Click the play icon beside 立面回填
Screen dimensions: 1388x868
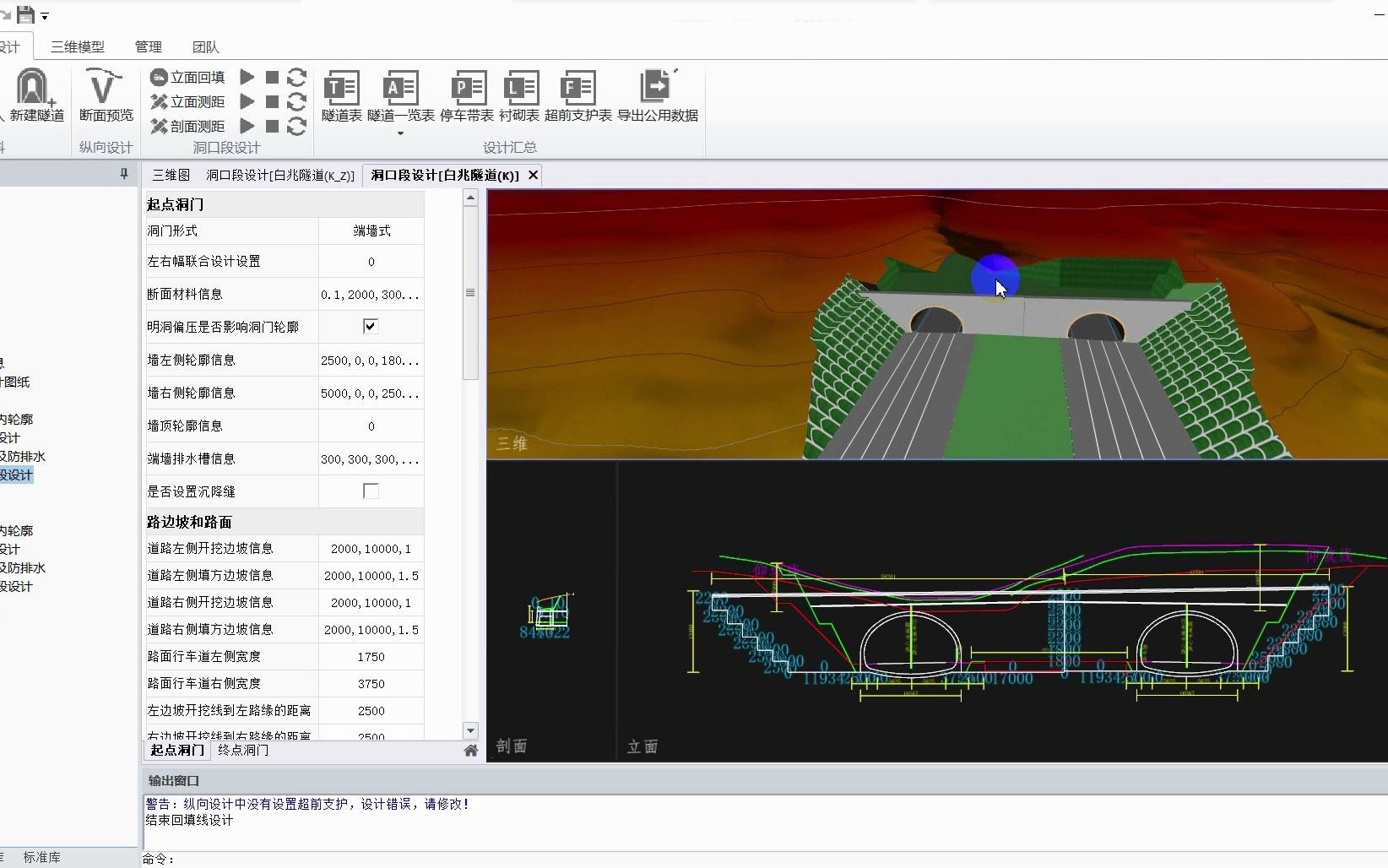[246, 76]
